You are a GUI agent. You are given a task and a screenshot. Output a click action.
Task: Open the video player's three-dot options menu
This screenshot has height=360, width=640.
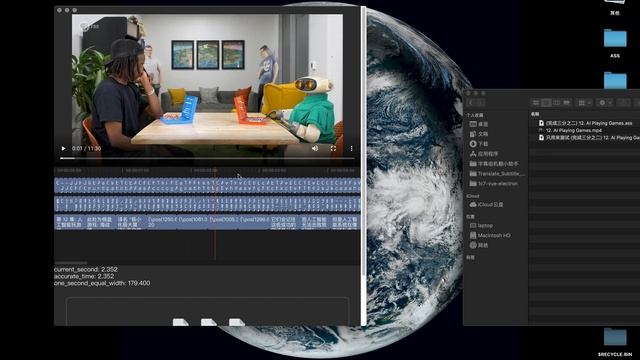351,149
